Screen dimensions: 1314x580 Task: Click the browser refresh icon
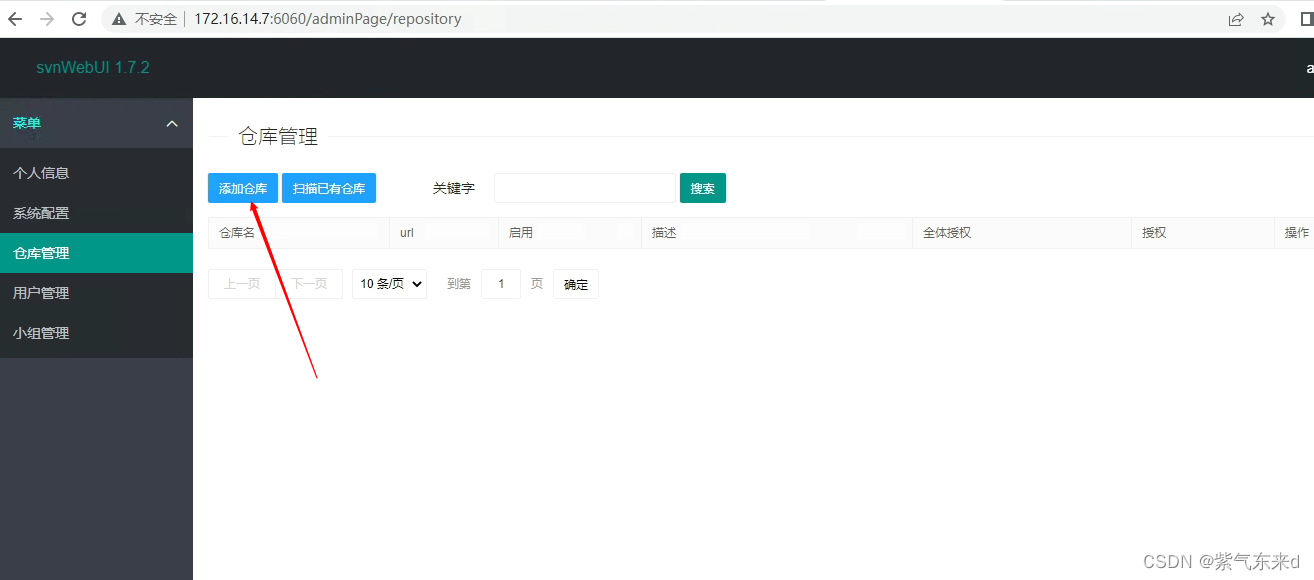[x=79, y=18]
